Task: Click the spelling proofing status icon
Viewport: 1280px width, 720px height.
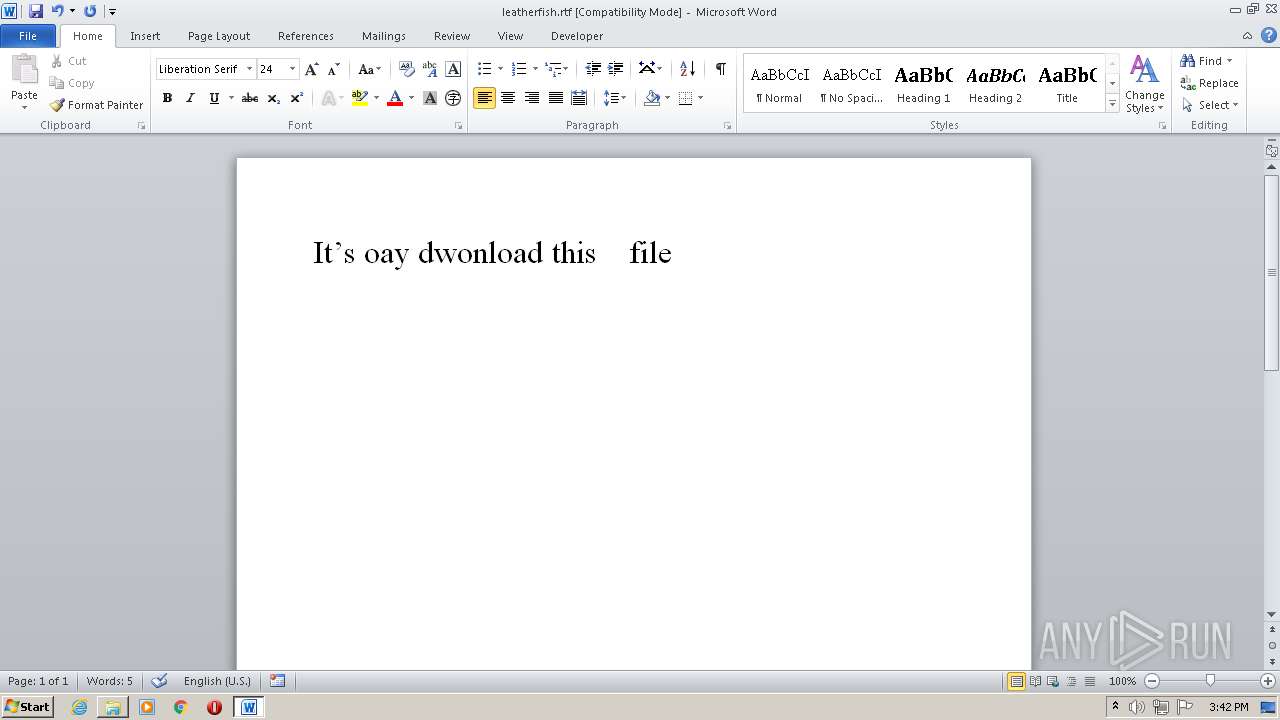Action: 159,681
